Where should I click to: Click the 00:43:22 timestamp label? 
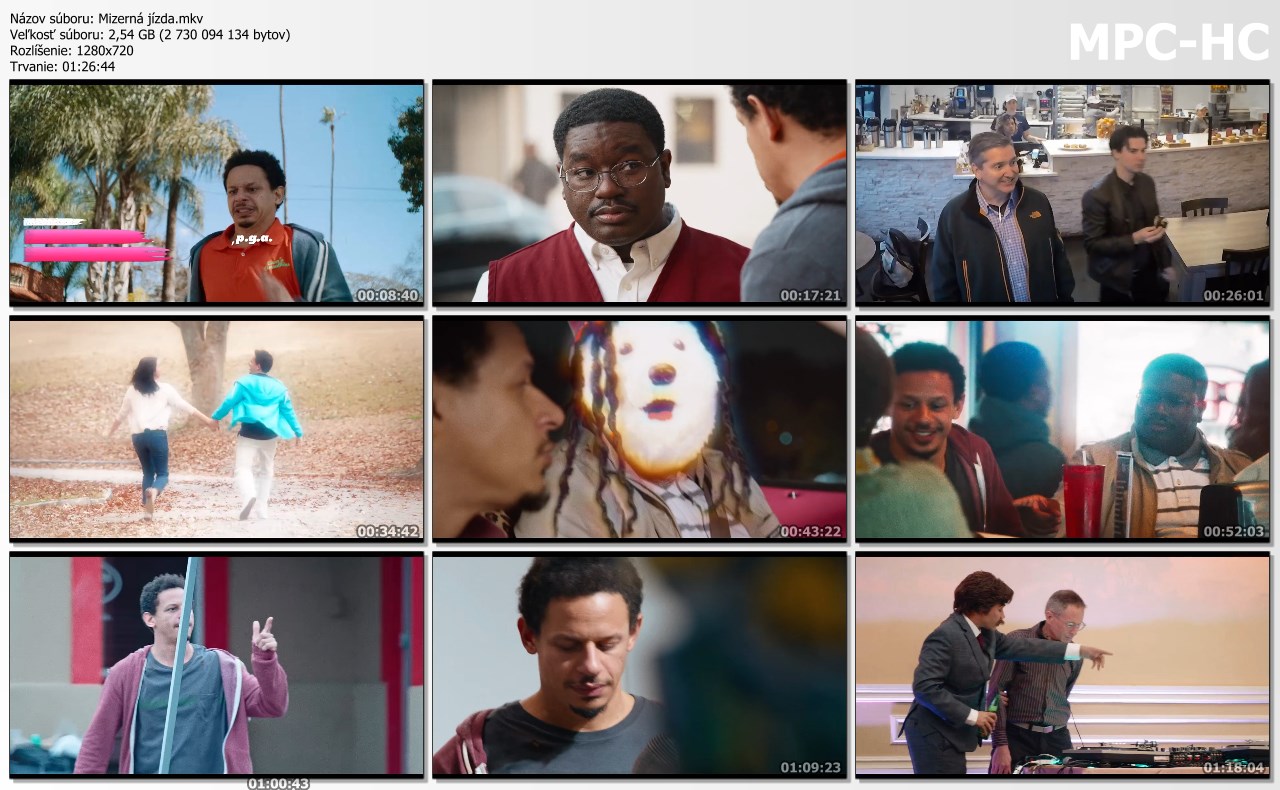(810, 532)
